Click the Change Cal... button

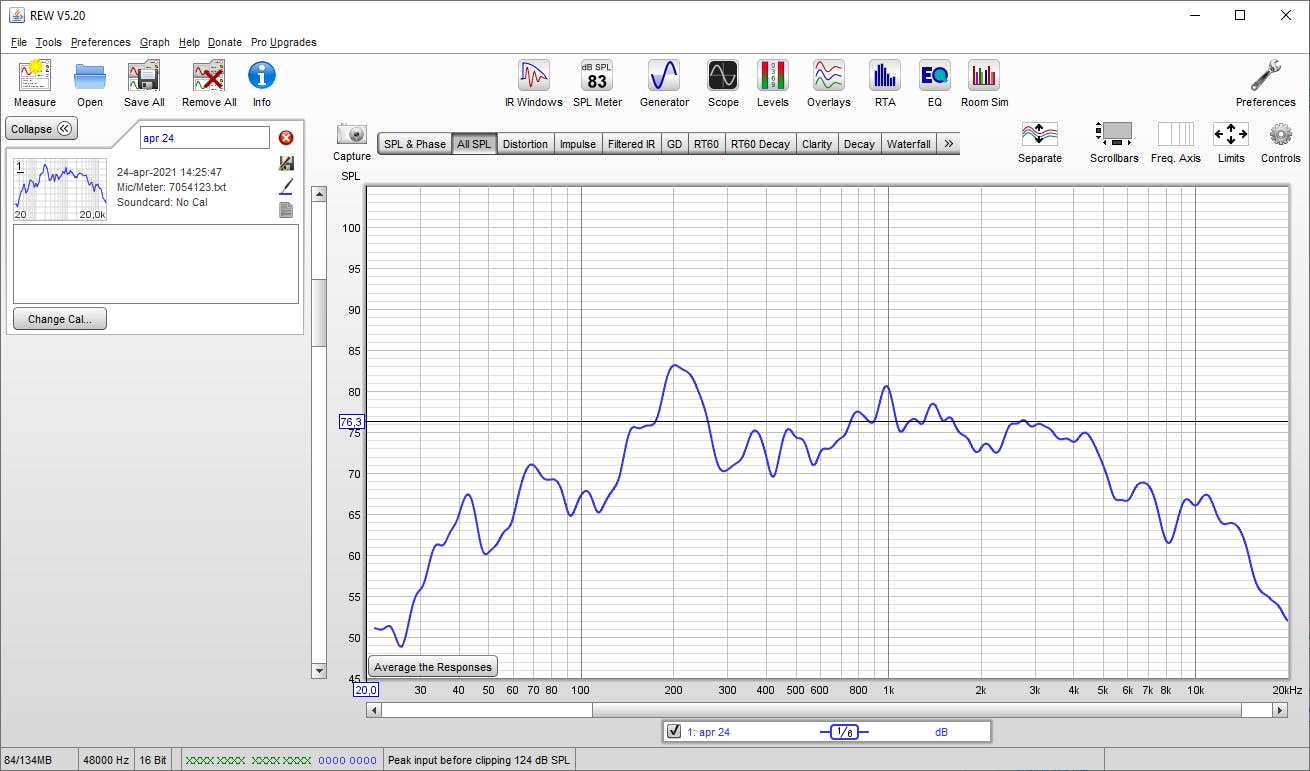pos(60,319)
